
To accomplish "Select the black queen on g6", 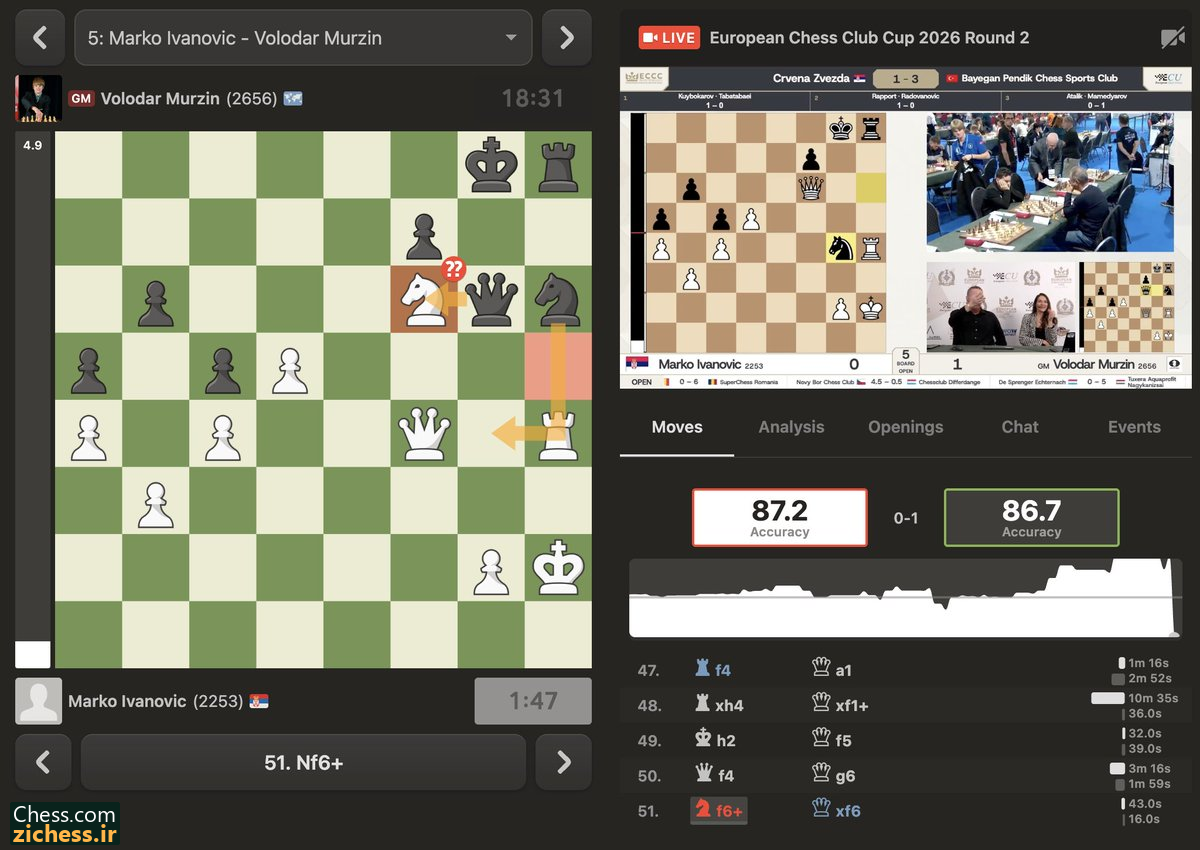I will click(x=491, y=299).
